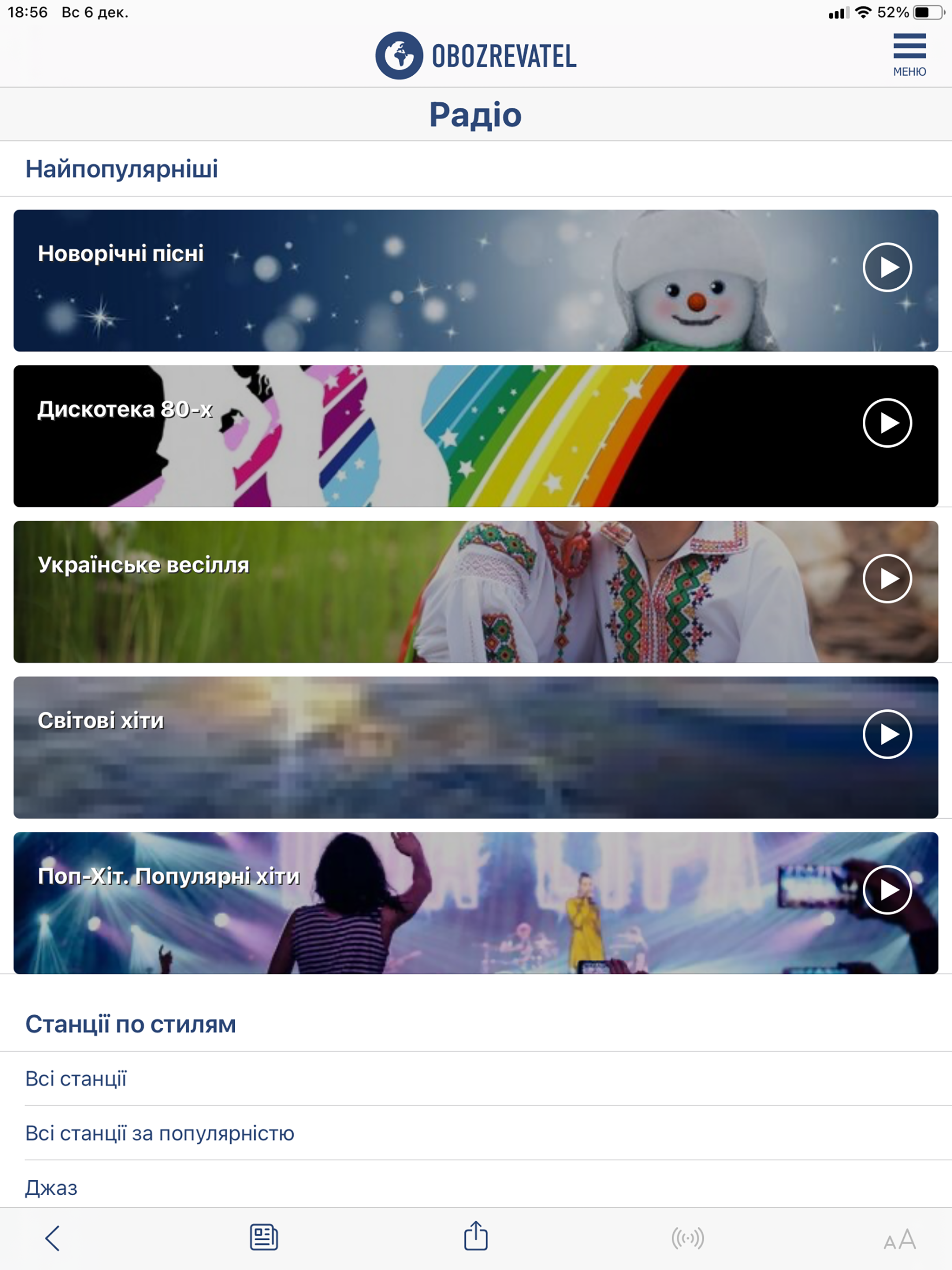This screenshot has height=1270, width=952.
Task: Tap the Obozrevatel globe logo
Action: tap(399, 56)
